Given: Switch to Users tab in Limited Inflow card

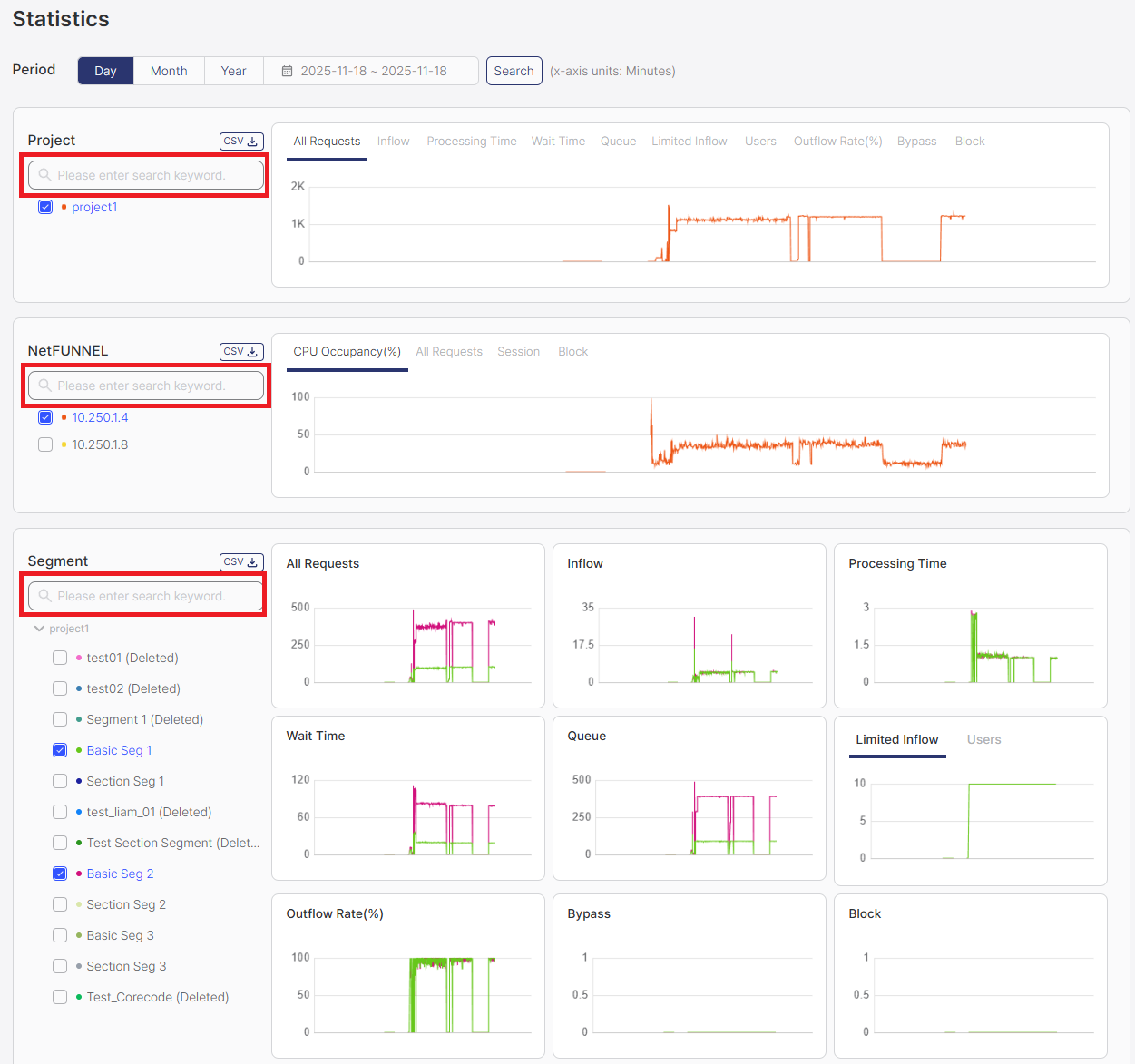Looking at the screenshot, I should [983, 740].
